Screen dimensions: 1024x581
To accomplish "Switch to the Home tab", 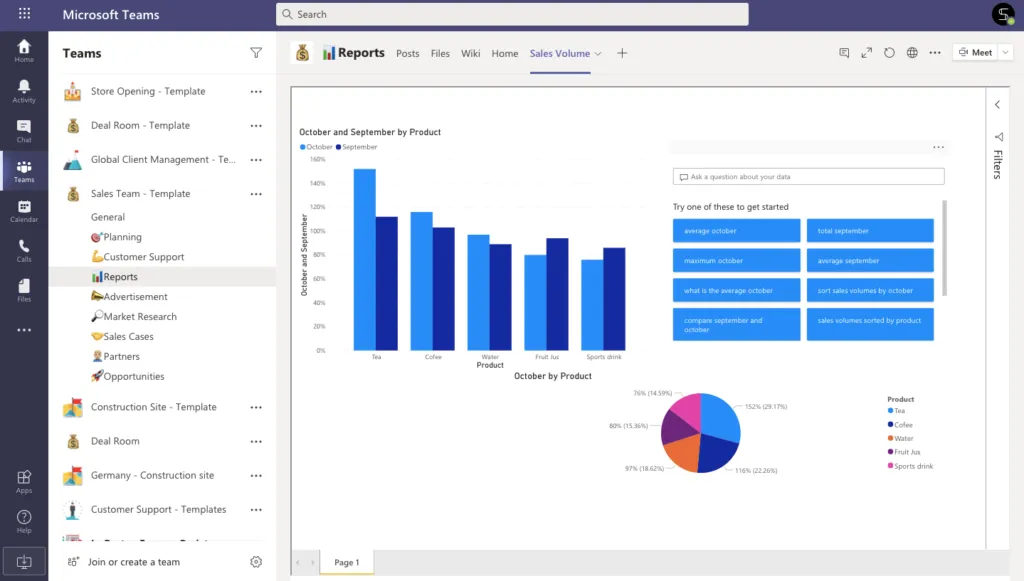I will tap(505, 54).
